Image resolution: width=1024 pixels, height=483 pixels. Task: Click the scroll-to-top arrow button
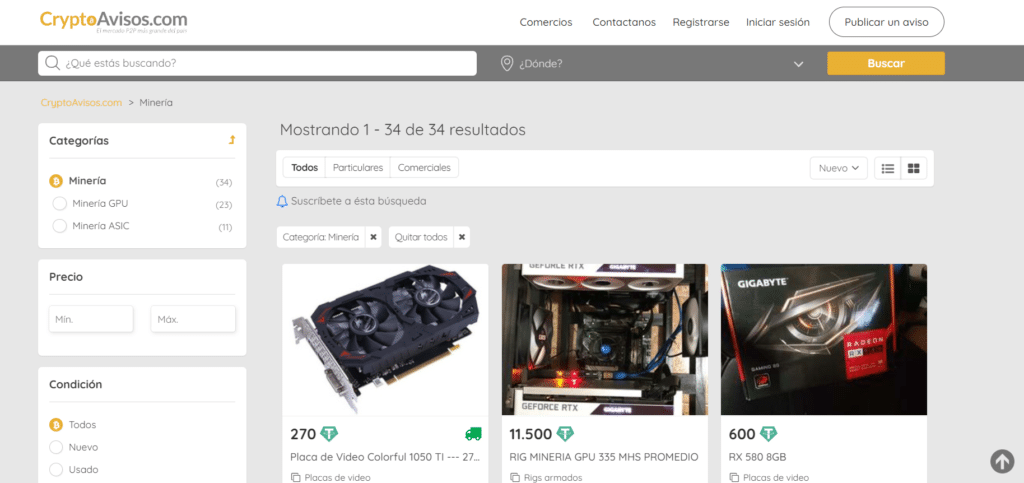(x=1002, y=461)
